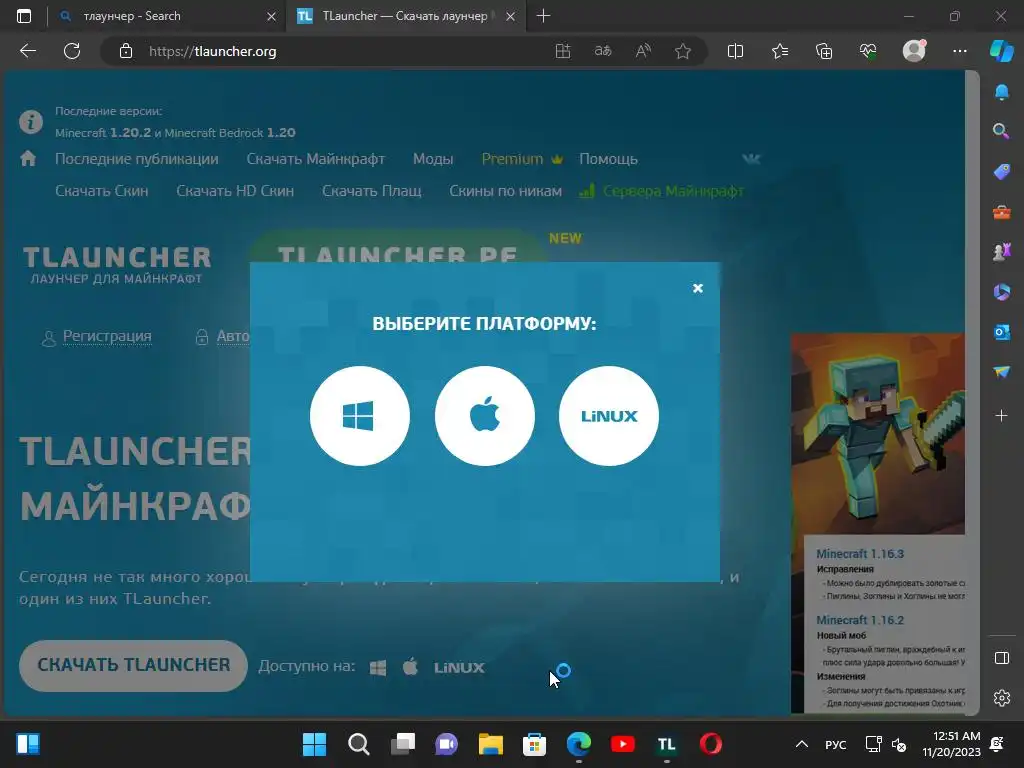The width and height of the screenshot is (1024, 768).
Task: Go back to the previous page
Action: pyautogui.click(x=28, y=51)
